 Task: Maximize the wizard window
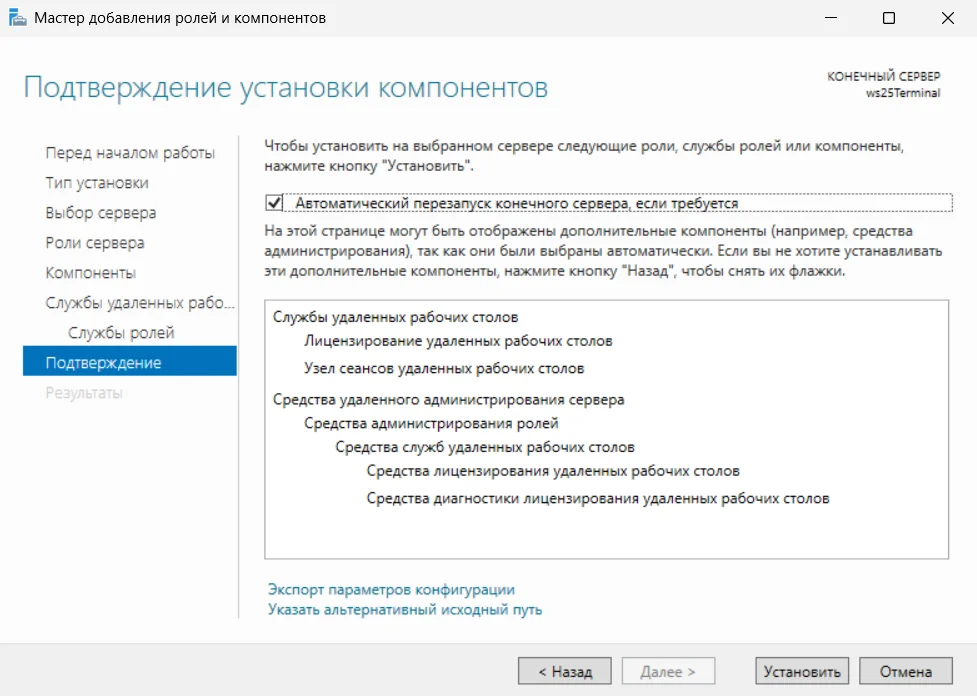pos(889,18)
